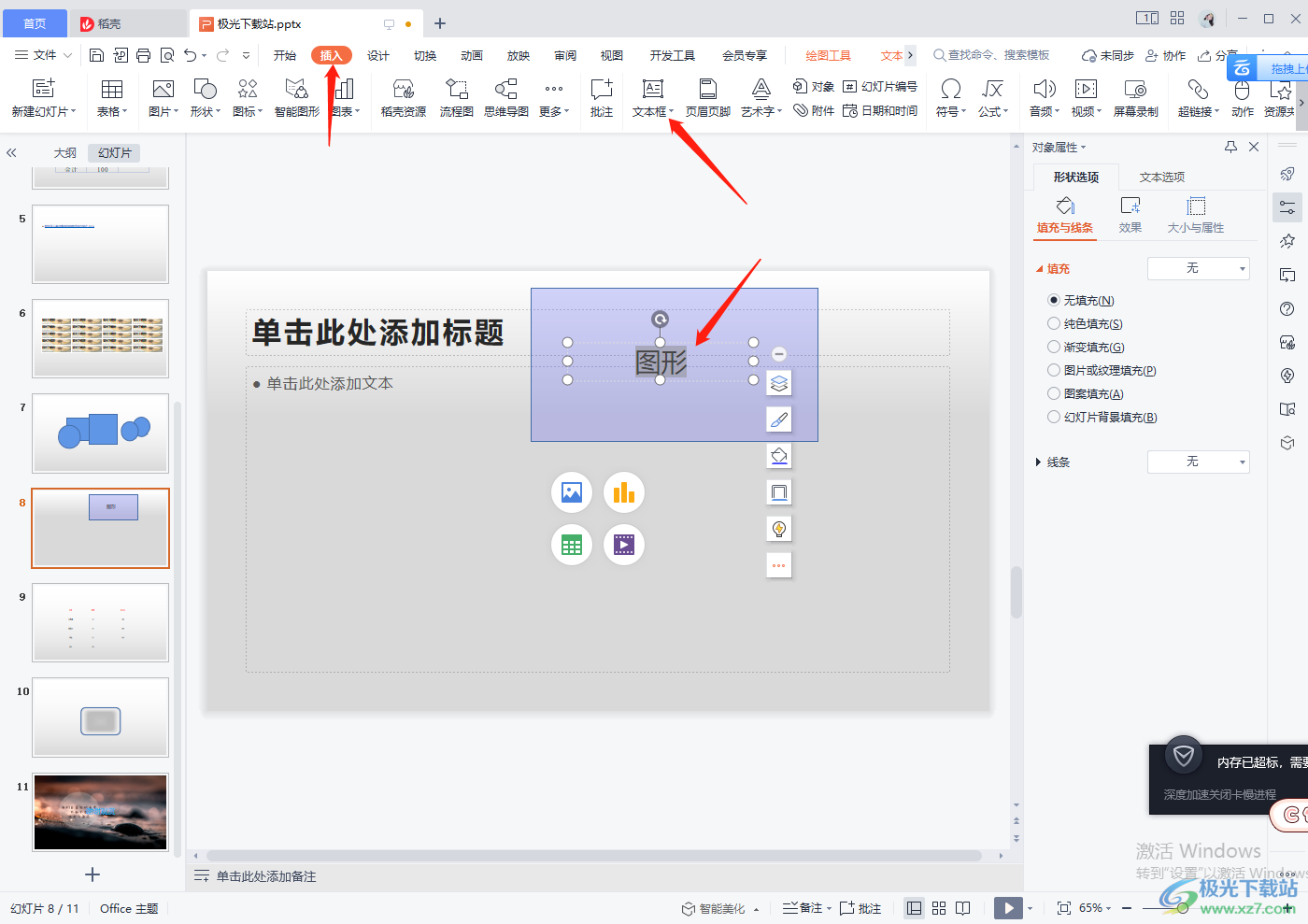This screenshot has height=924, width=1308.
Task: Click the zoom slider in status bar
Action: tap(1183, 908)
